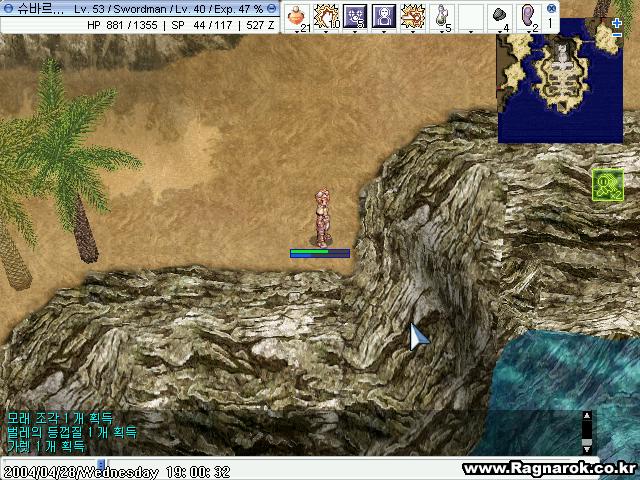The height and width of the screenshot is (480, 640).
Task: Use the orange potion in hotkey slot one
Action: coord(297,16)
